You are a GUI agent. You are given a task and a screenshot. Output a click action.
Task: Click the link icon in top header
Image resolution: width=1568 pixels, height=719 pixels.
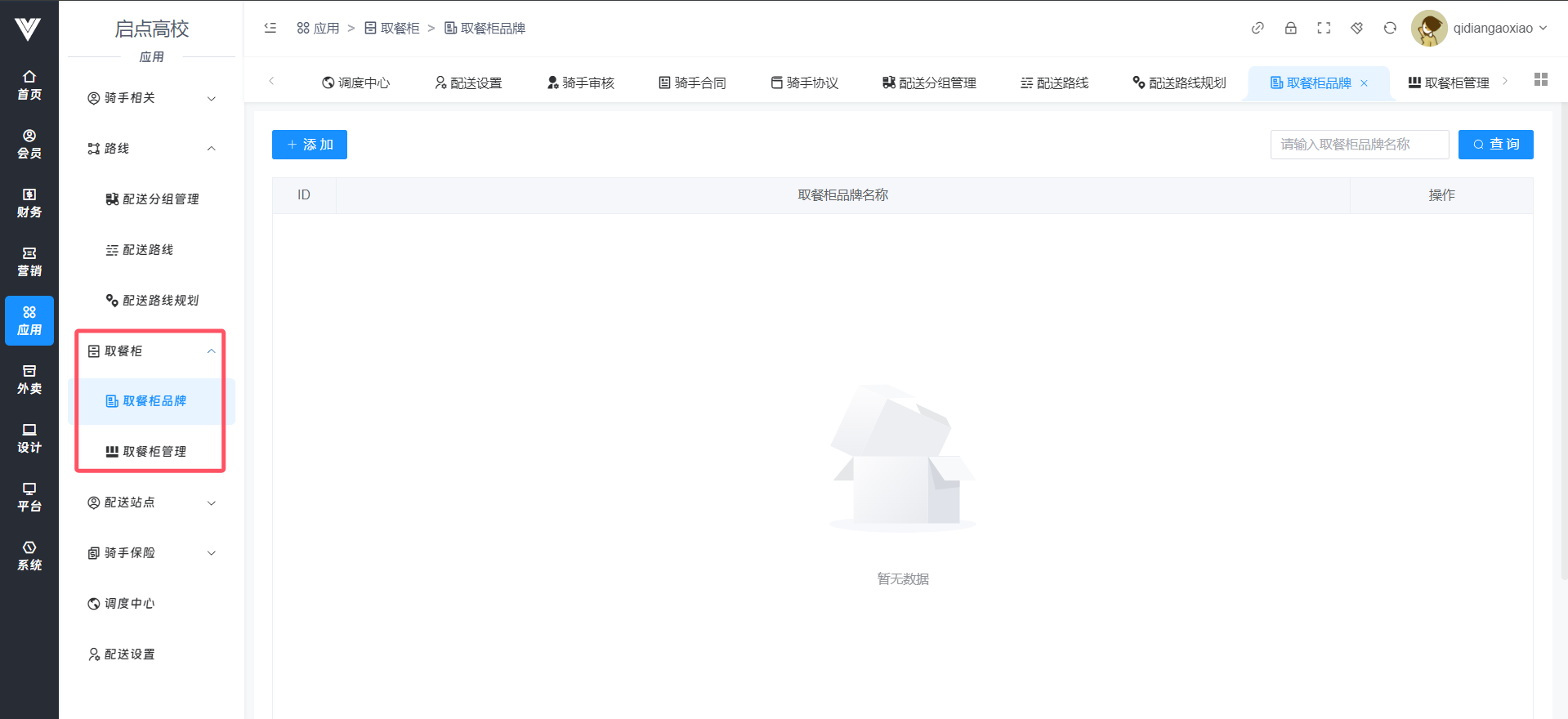click(1258, 28)
